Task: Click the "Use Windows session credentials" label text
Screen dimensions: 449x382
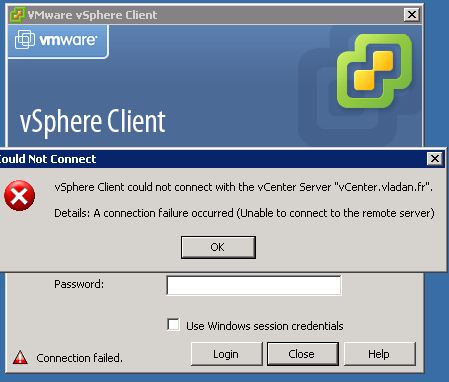Action: tap(265, 326)
